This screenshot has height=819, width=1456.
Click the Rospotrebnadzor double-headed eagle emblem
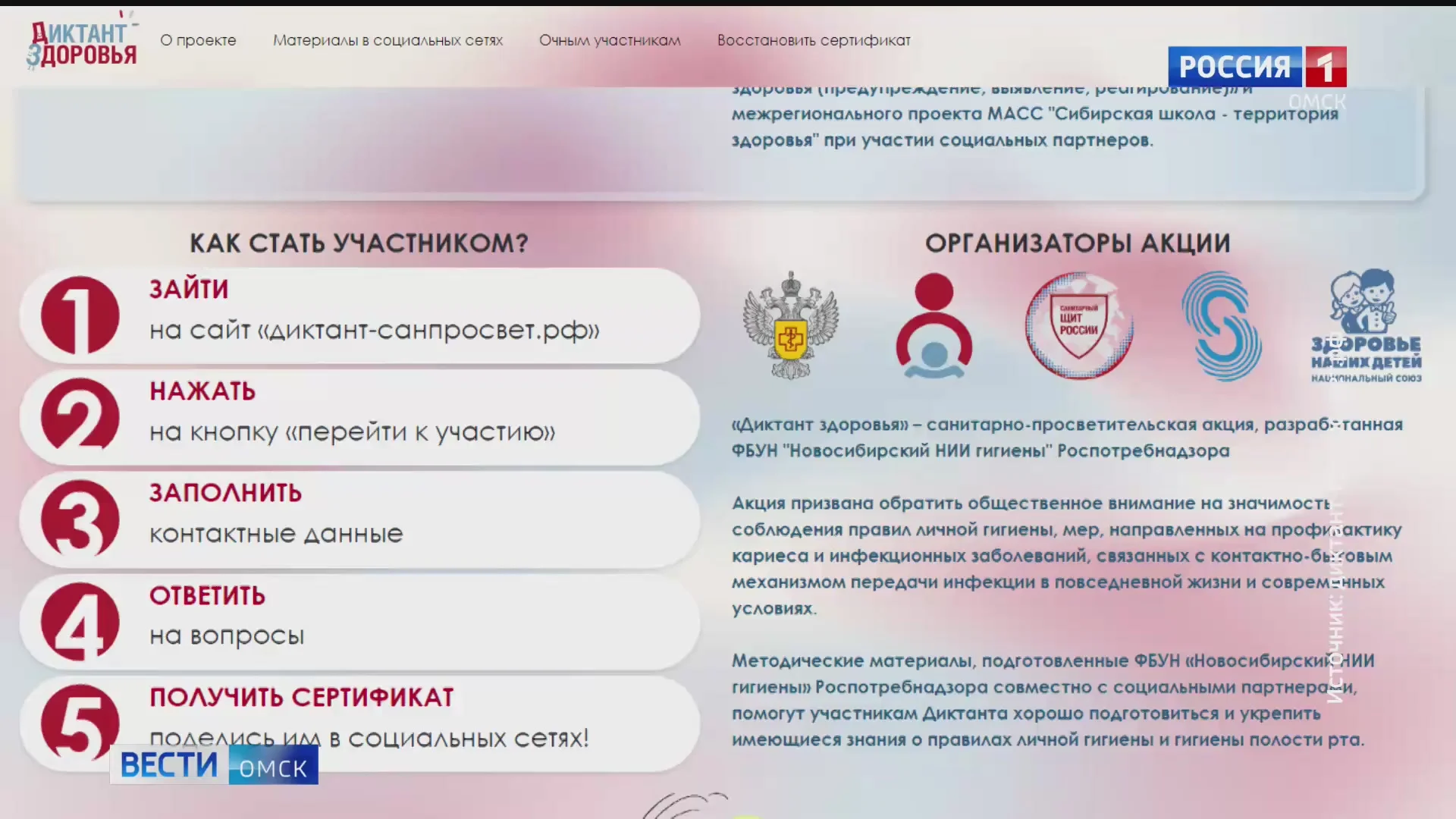[790, 325]
